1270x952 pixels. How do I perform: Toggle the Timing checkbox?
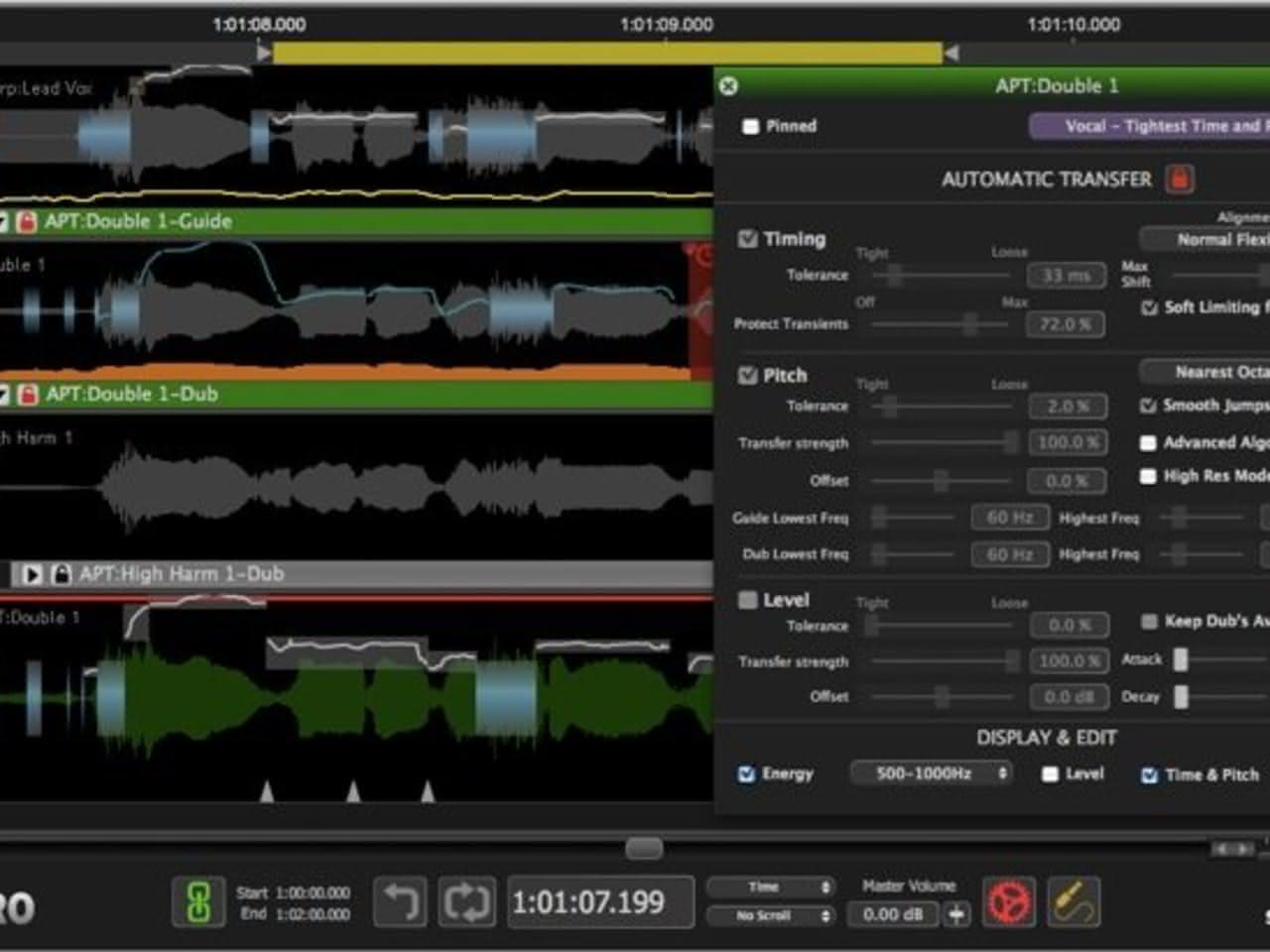pyautogui.click(x=747, y=238)
